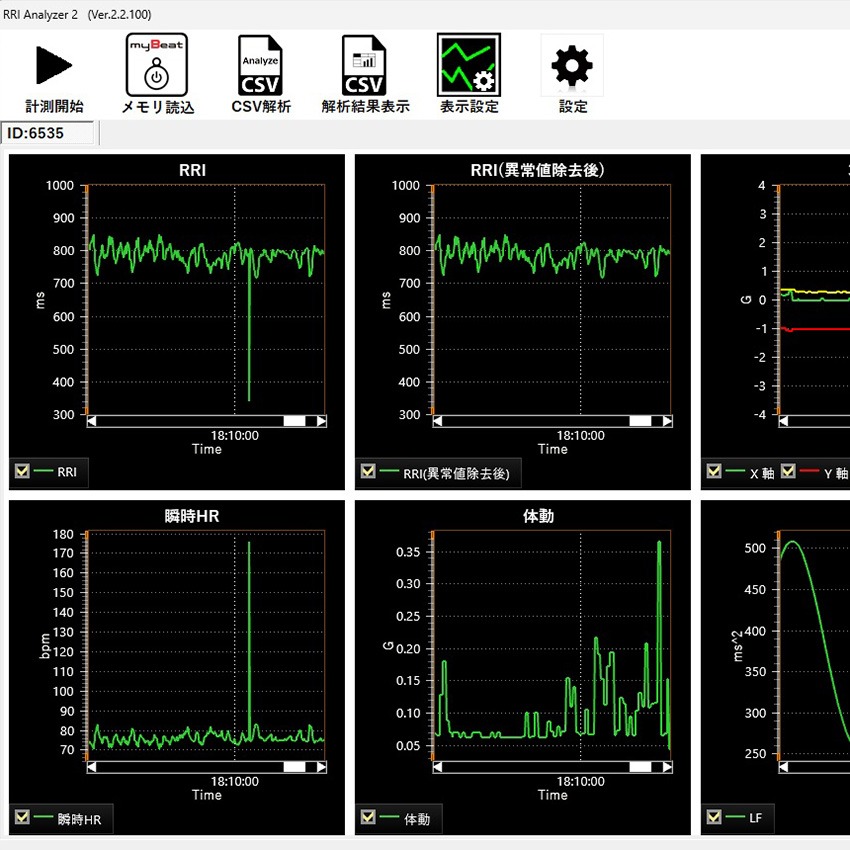This screenshot has width=850, height=850.
Task: Enable the RRI(異常値除去後) checkbox
Action: click(x=368, y=471)
